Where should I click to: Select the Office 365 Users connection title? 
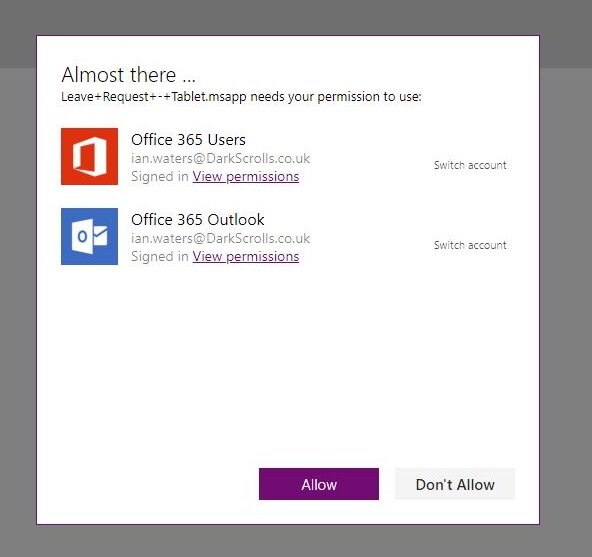[188, 140]
